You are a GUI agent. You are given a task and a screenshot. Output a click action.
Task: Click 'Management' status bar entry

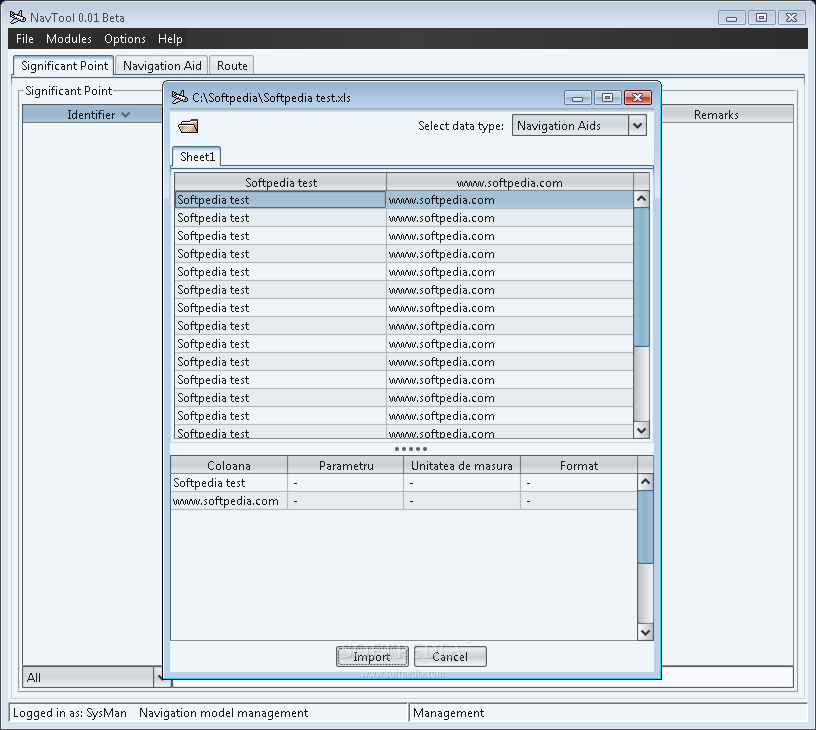click(x=449, y=713)
